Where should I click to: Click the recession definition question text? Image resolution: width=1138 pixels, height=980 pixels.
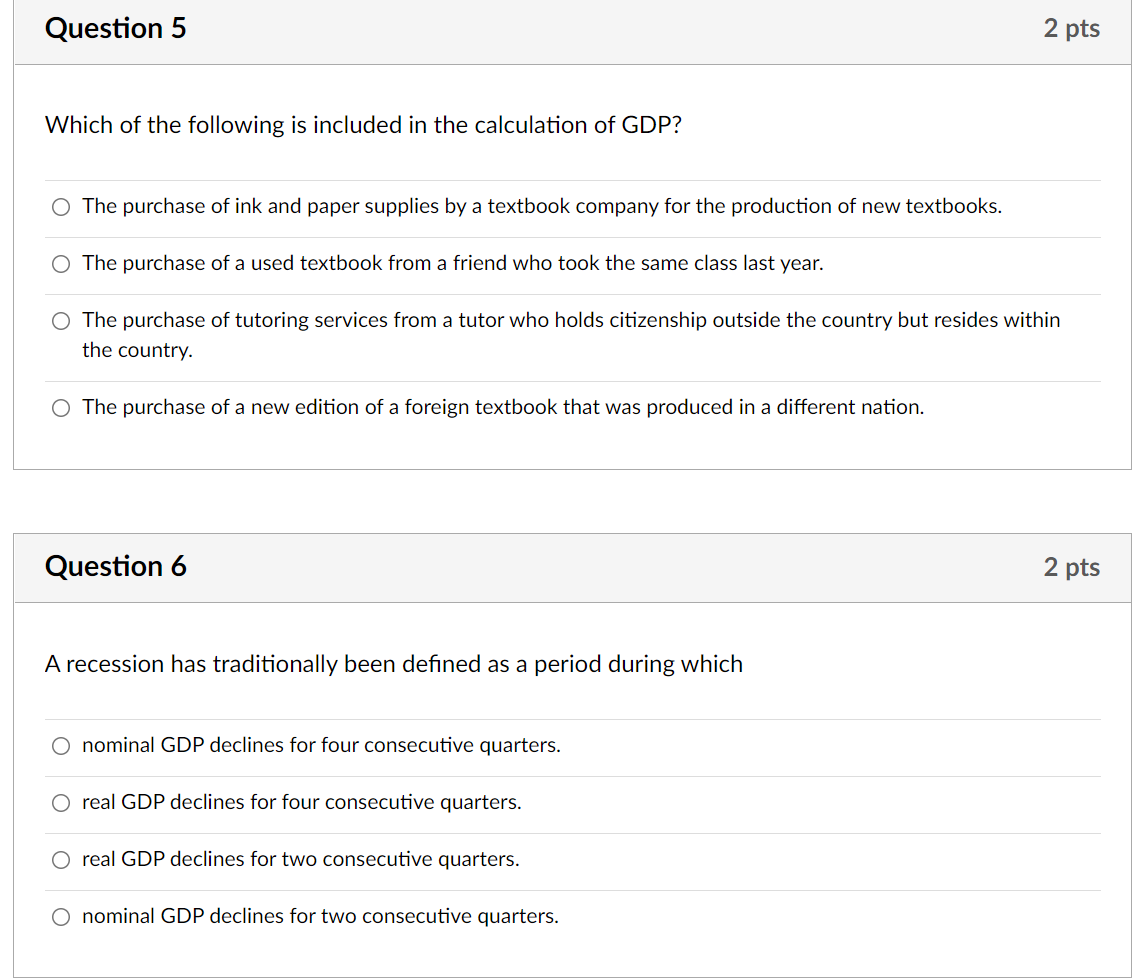coord(393,663)
